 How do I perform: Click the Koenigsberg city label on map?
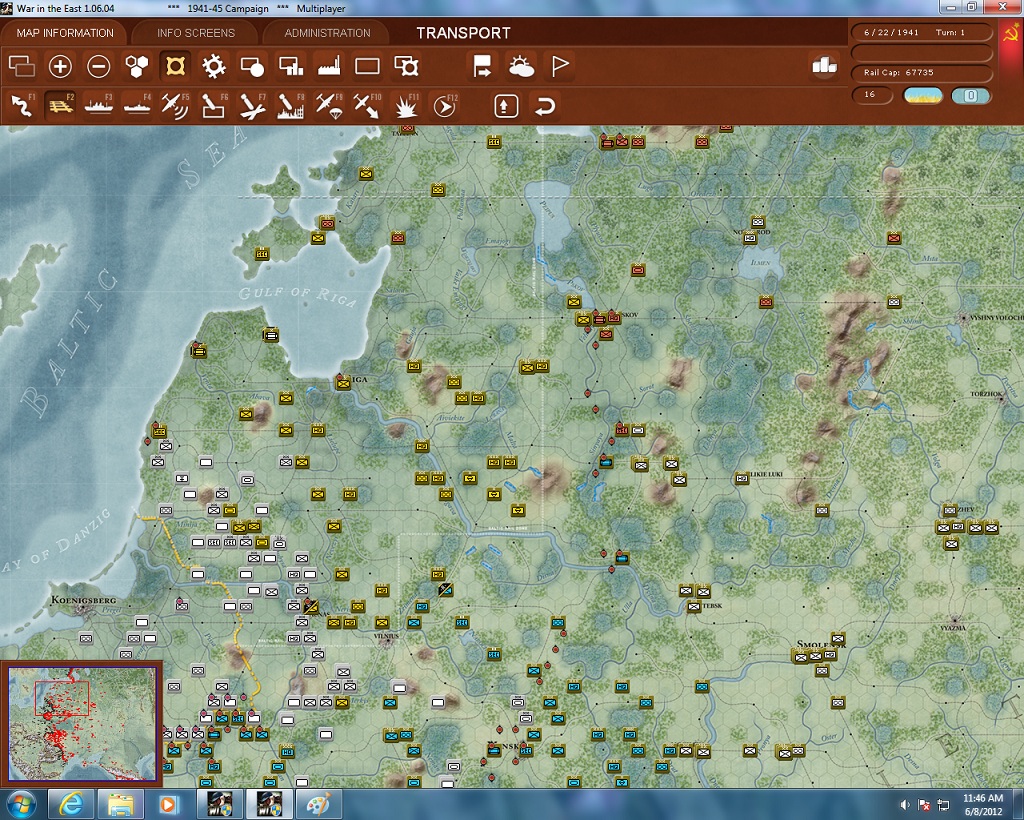tap(84, 599)
